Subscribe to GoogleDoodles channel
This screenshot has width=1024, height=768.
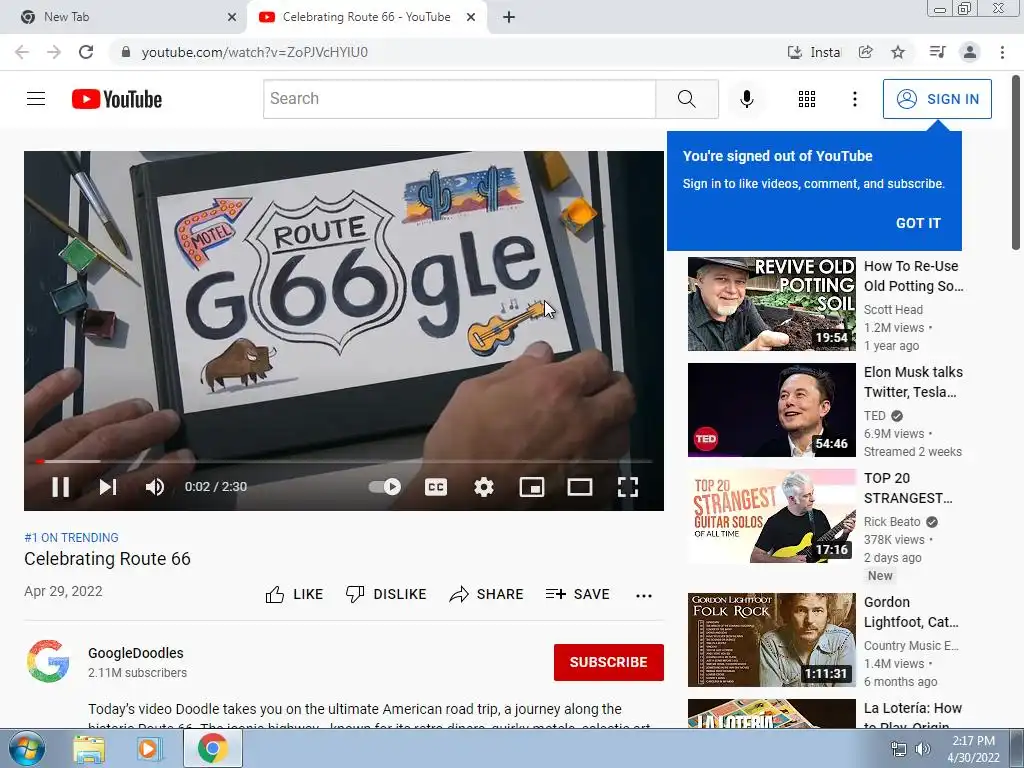click(609, 662)
